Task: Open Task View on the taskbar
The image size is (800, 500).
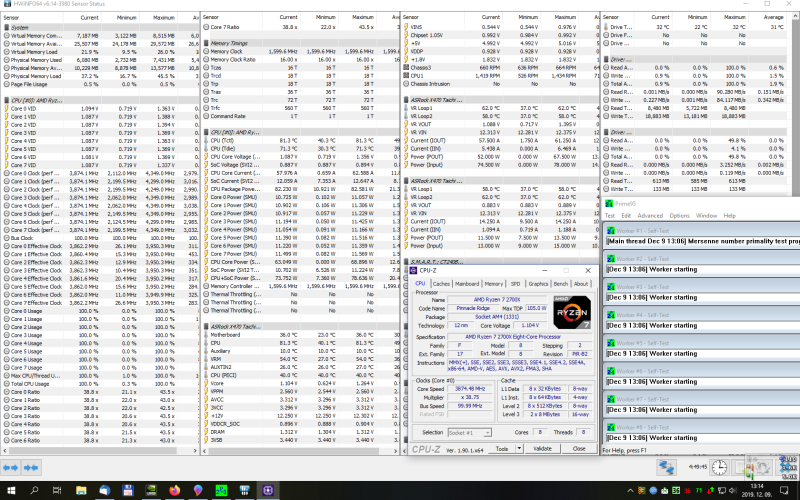Action: click(57, 490)
